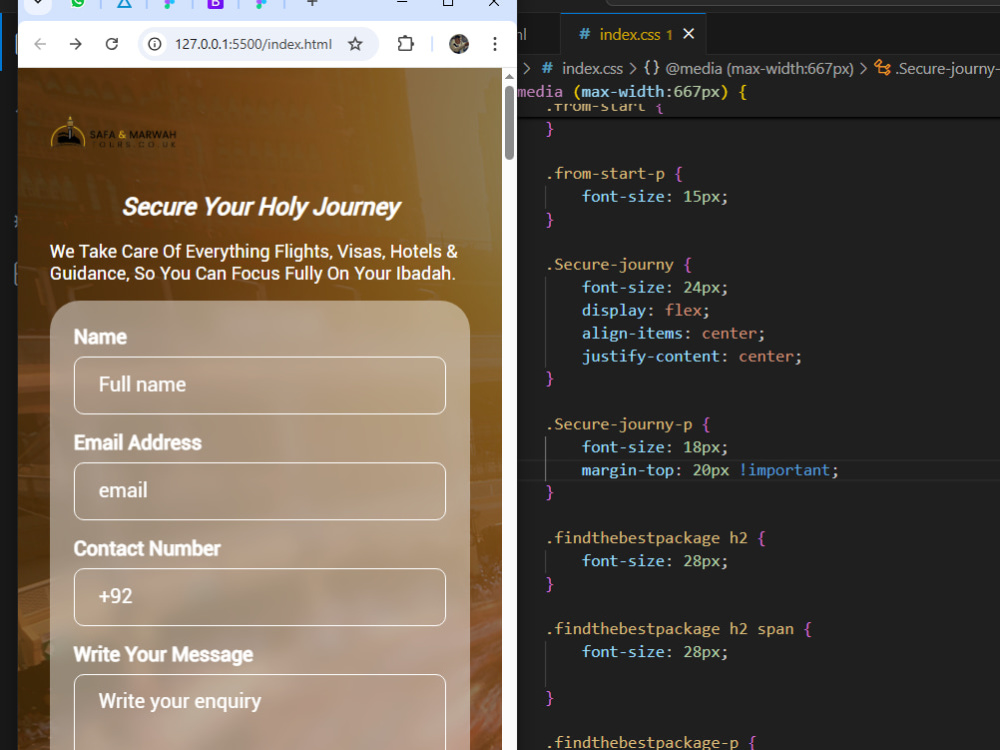Viewport: 1000px width, 750px height.
Task: Open a new browser tab
Action: coord(312,3)
